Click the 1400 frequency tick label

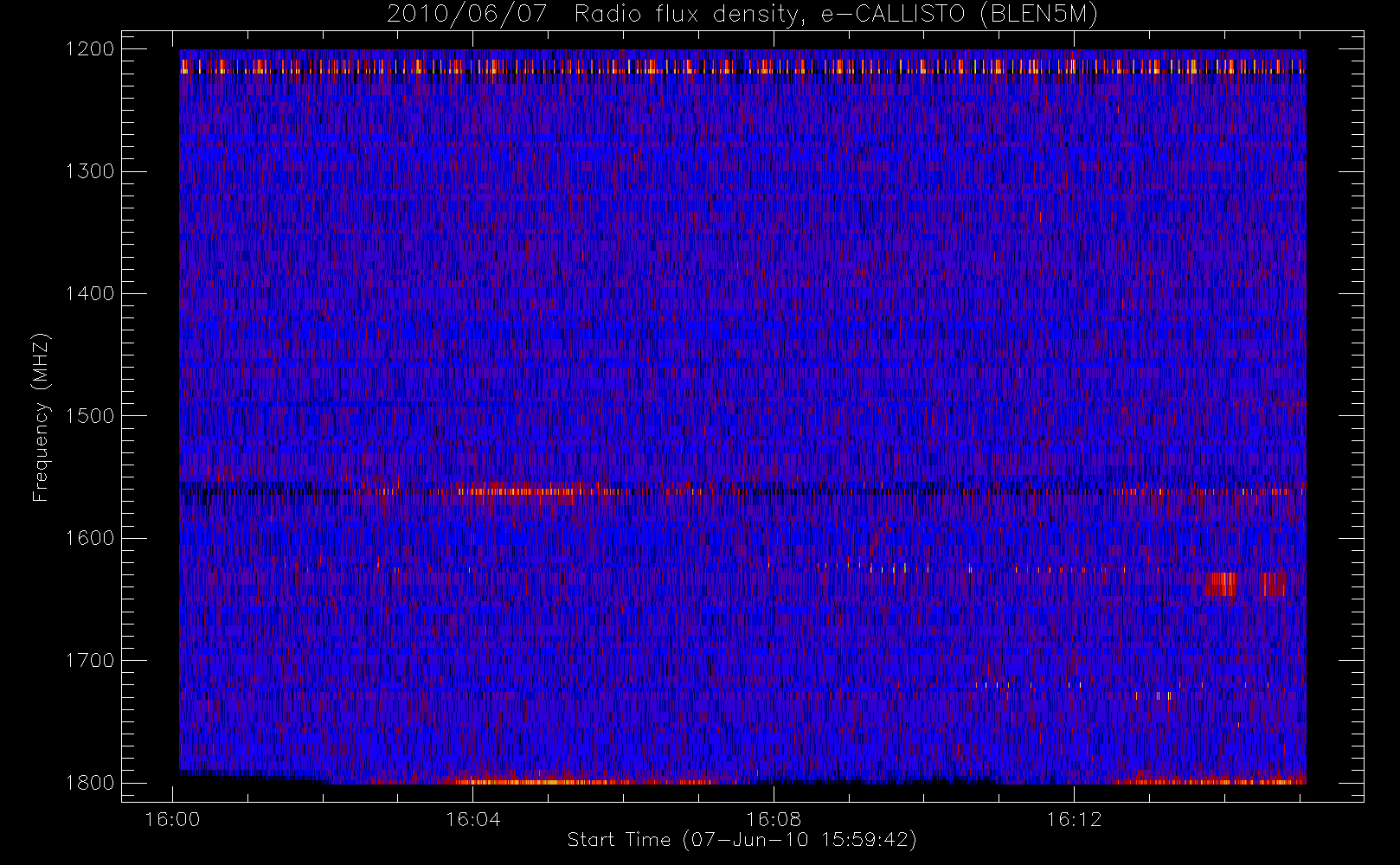[90, 294]
